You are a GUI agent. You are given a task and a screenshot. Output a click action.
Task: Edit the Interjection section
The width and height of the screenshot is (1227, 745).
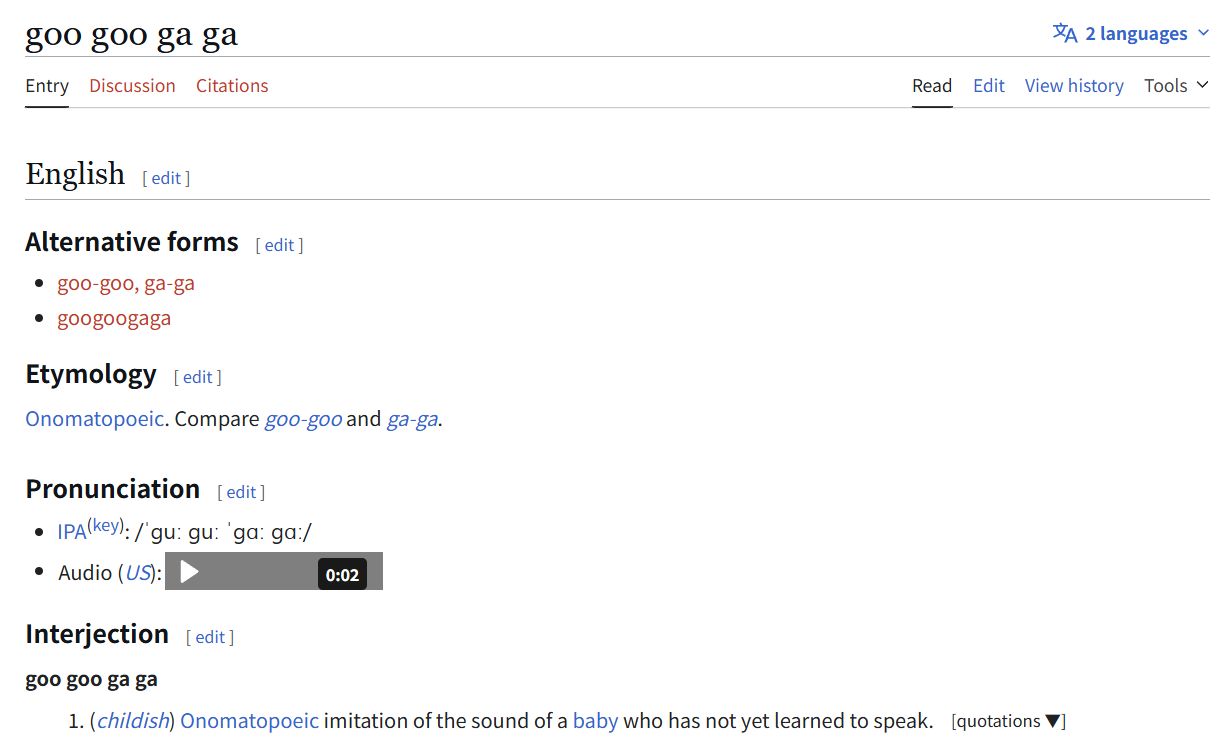tap(210, 637)
